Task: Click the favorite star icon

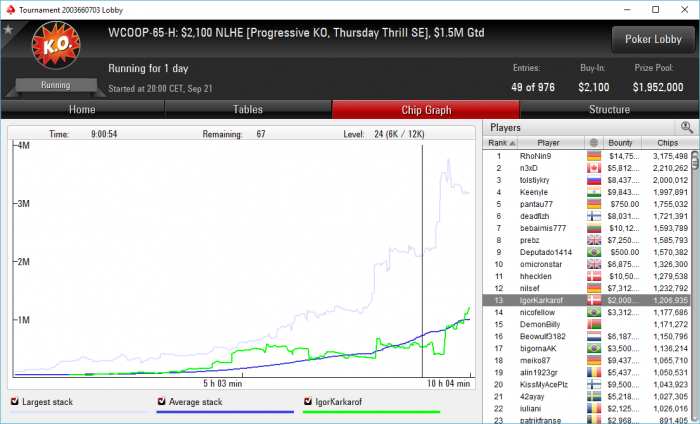Action: 8,29
